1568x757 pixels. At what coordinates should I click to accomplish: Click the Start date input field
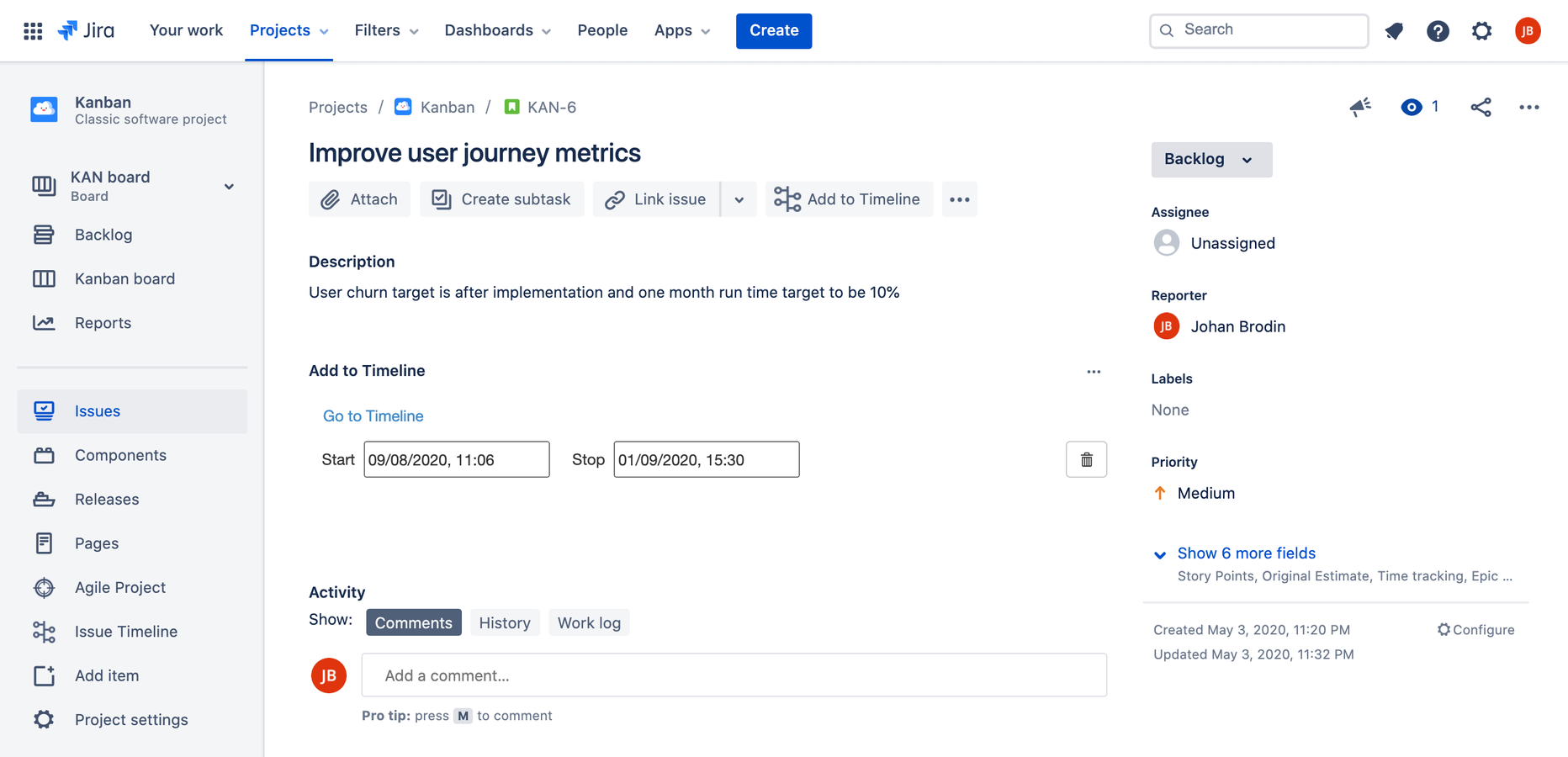(457, 459)
